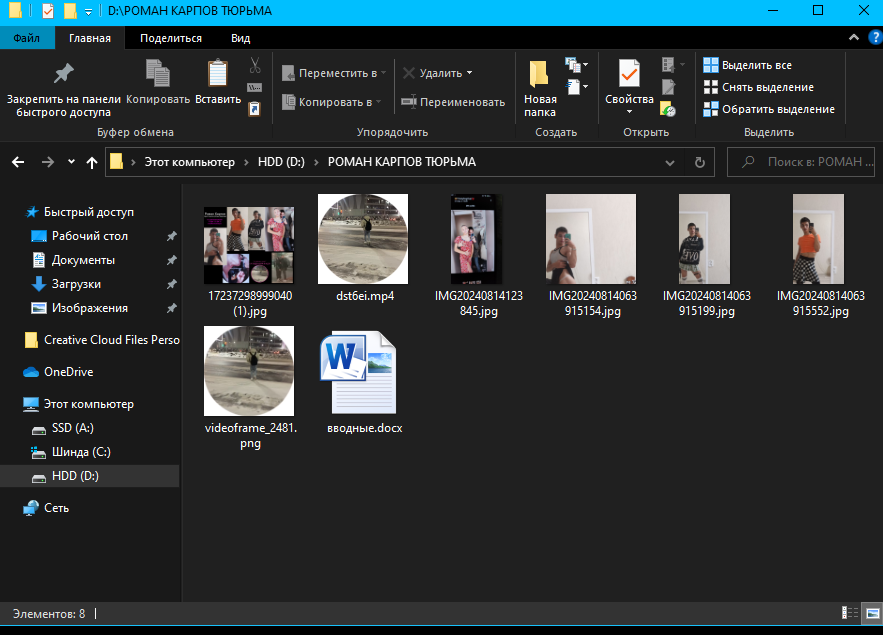
Task: Click the History icon in Открыть group
Action: click(x=668, y=109)
